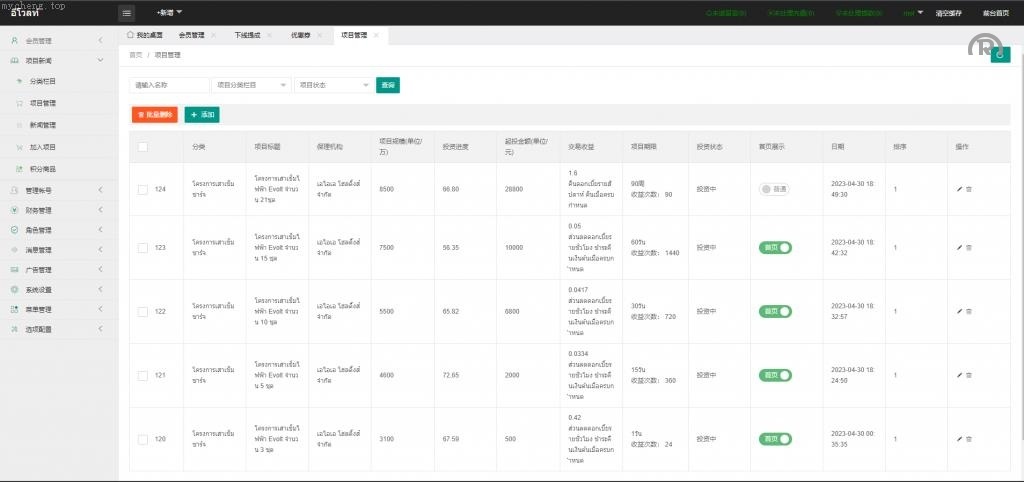Switch to the 会员管理 tab
Screen dimensions: 1024x482
click(191, 35)
